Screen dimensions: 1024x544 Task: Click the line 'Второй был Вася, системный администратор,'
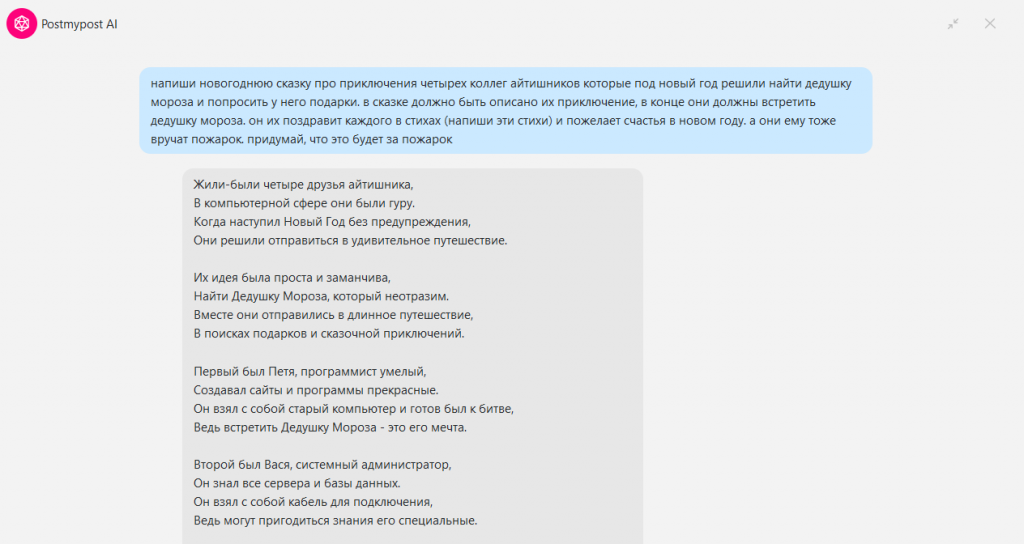coord(323,465)
